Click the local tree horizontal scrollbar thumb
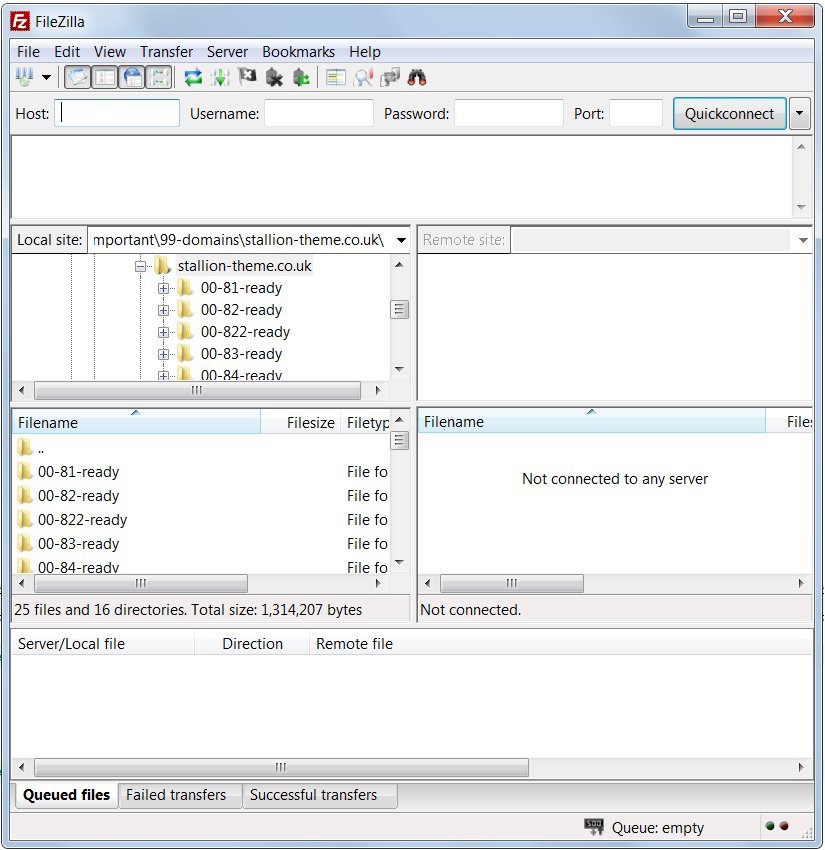Screen dimensions: 825x850 (197, 390)
